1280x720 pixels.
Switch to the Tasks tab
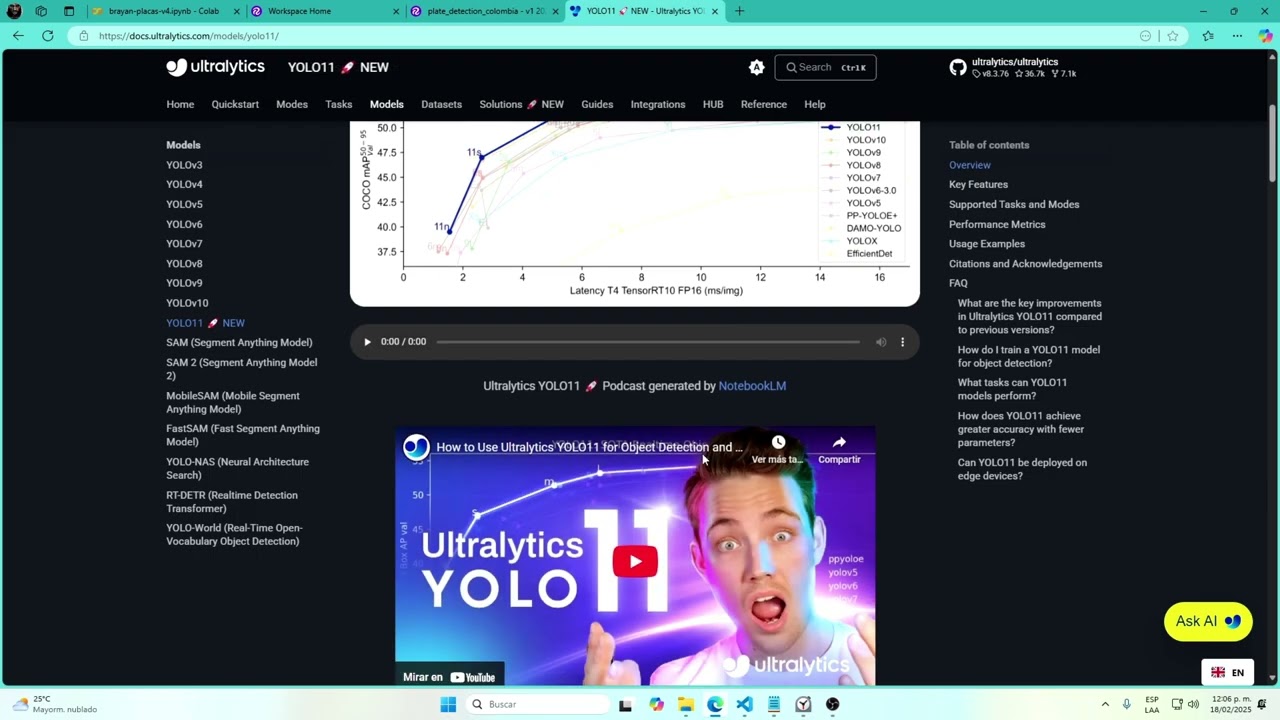(338, 104)
